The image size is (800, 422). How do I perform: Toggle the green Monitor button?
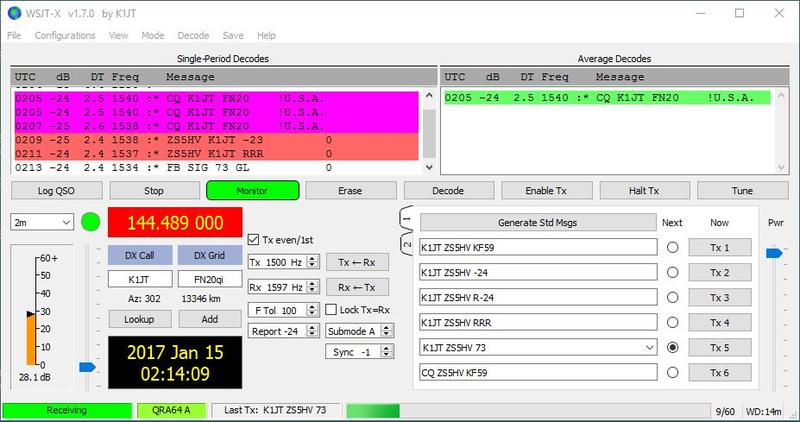coord(252,190)
